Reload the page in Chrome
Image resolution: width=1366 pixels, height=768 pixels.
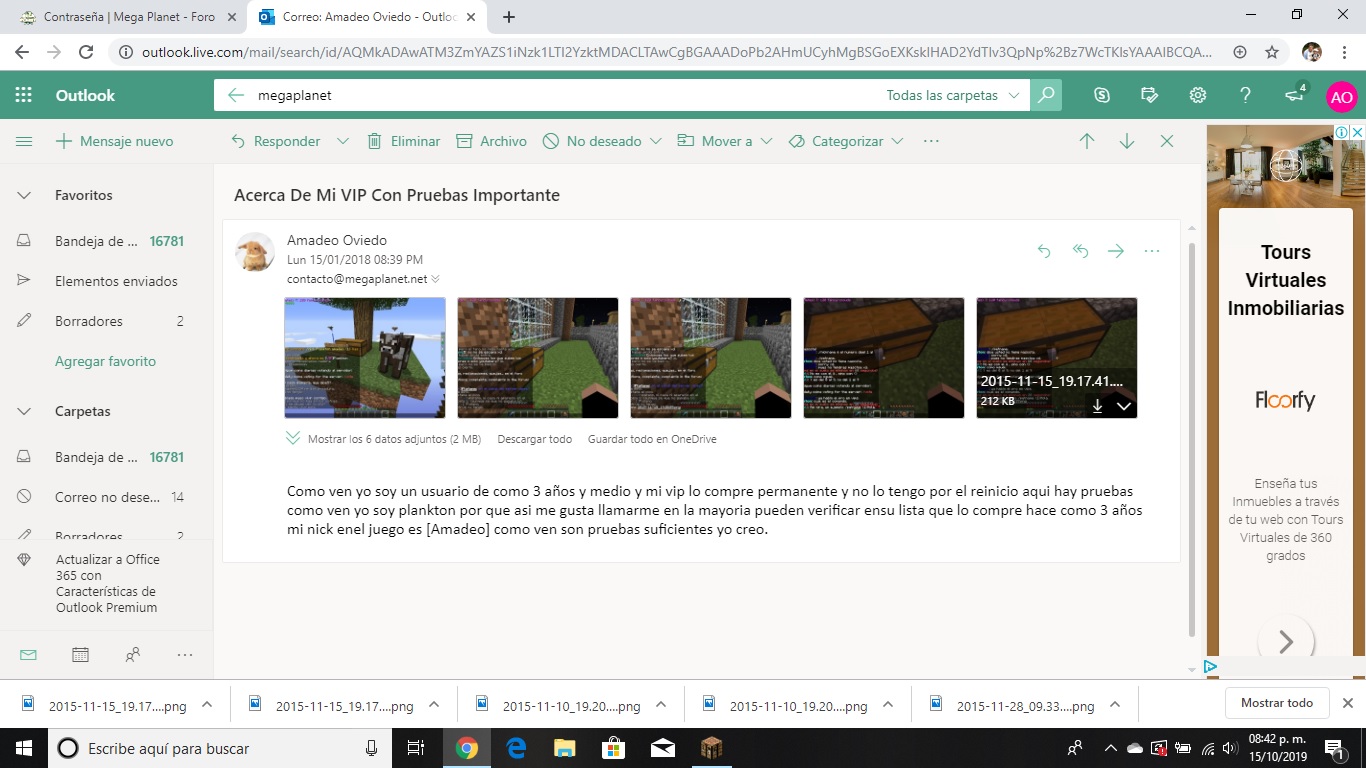86,52
